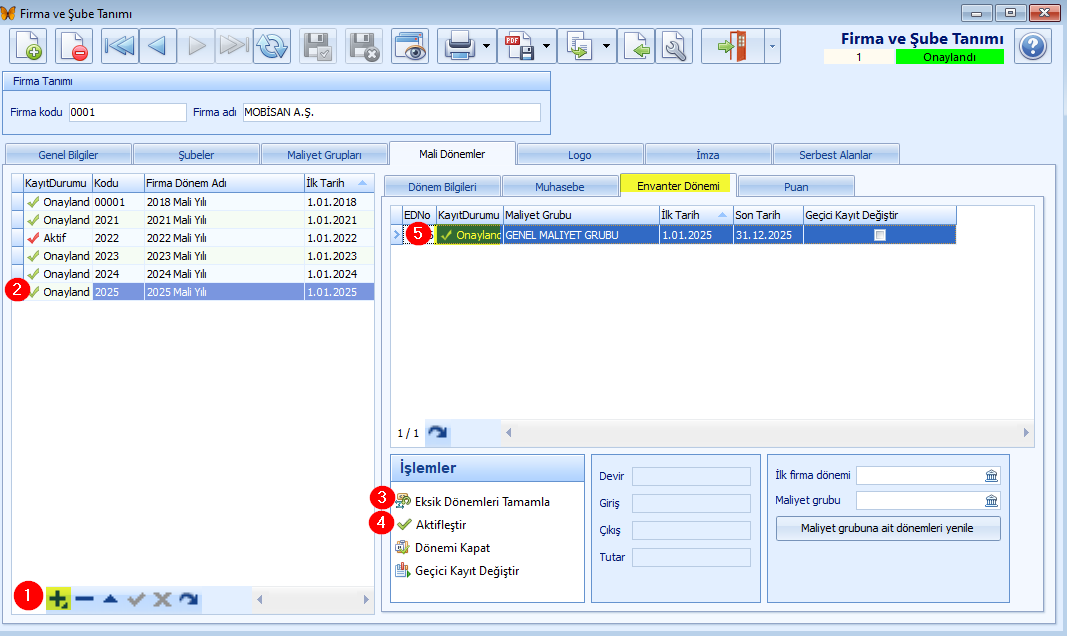
Task: Click the New record toolbar icon
Action: tap(28, 46)
